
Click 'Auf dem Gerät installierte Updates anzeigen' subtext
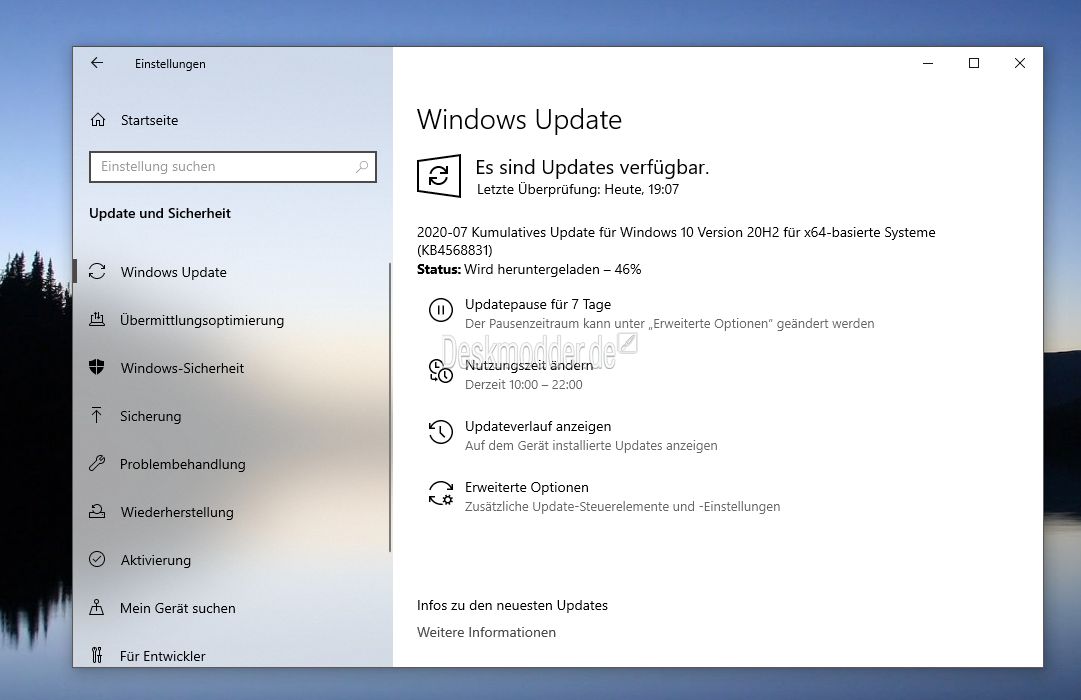click(591, 446)
